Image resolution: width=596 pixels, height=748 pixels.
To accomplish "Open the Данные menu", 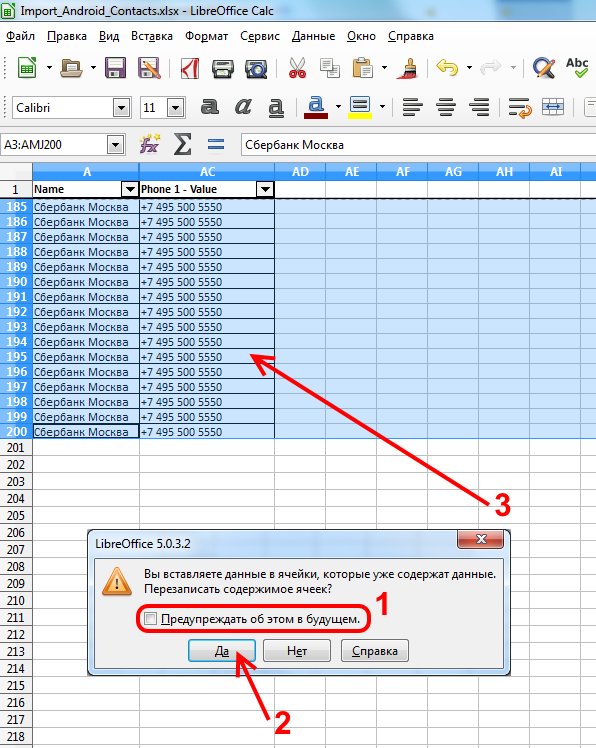I will (314, 36).
